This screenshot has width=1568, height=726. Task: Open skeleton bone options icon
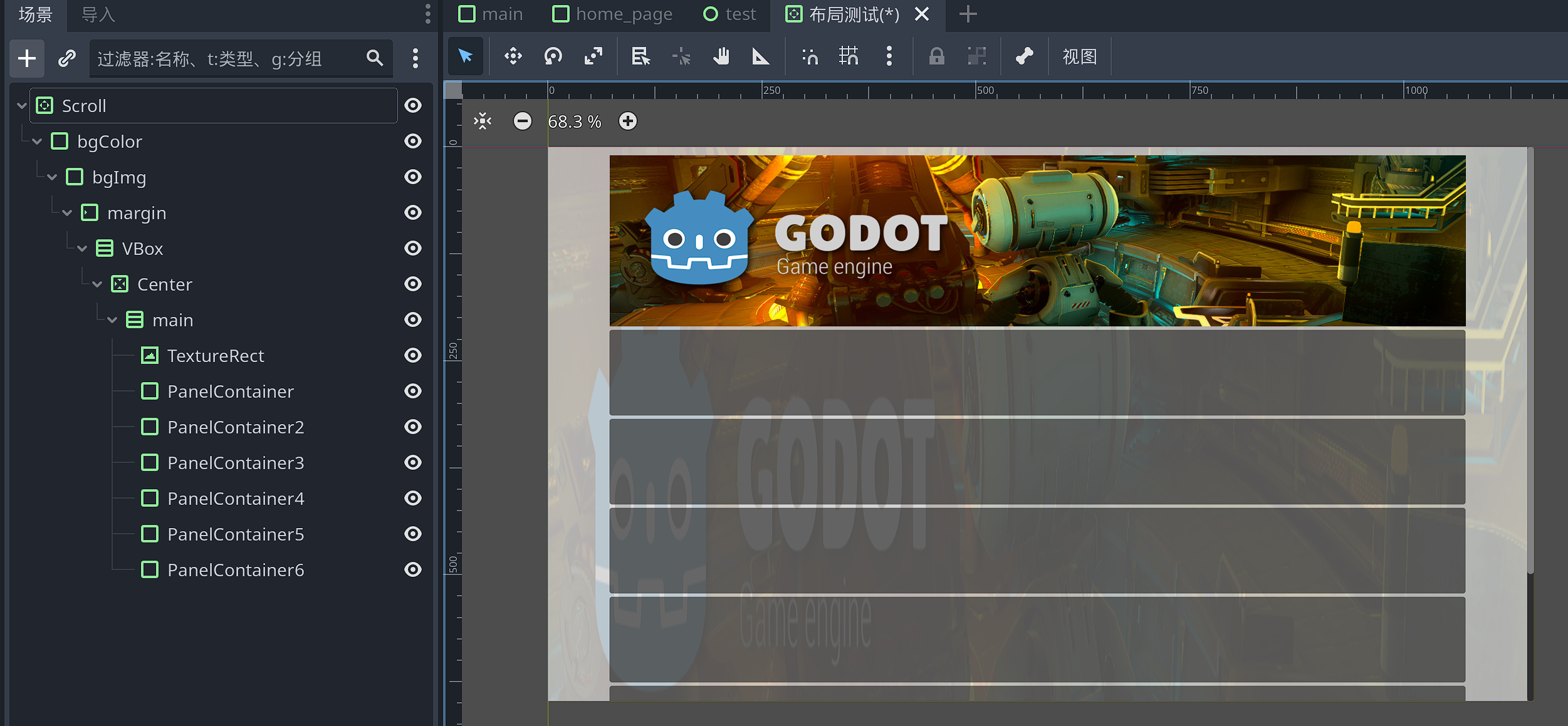[x=1024, y=56]
